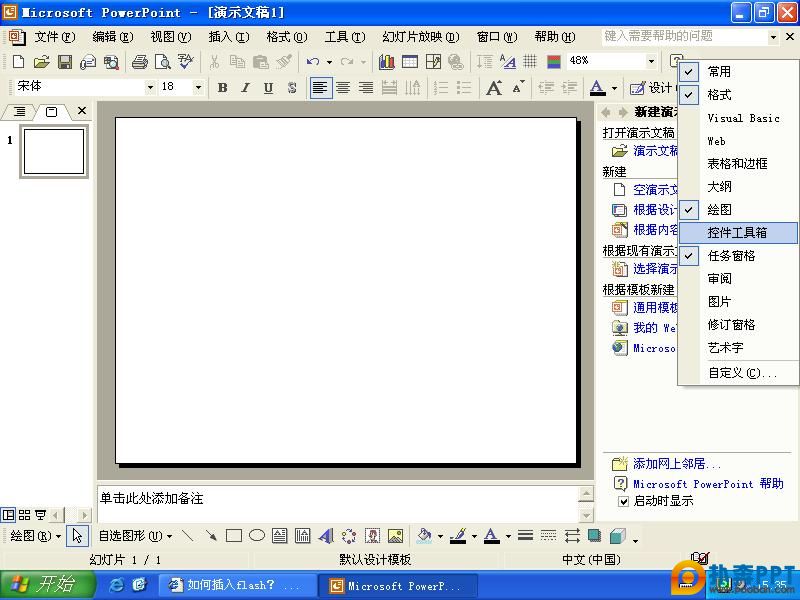Click the 设计 design button
This screenshot has width=800, height=600.
[653, 88]
